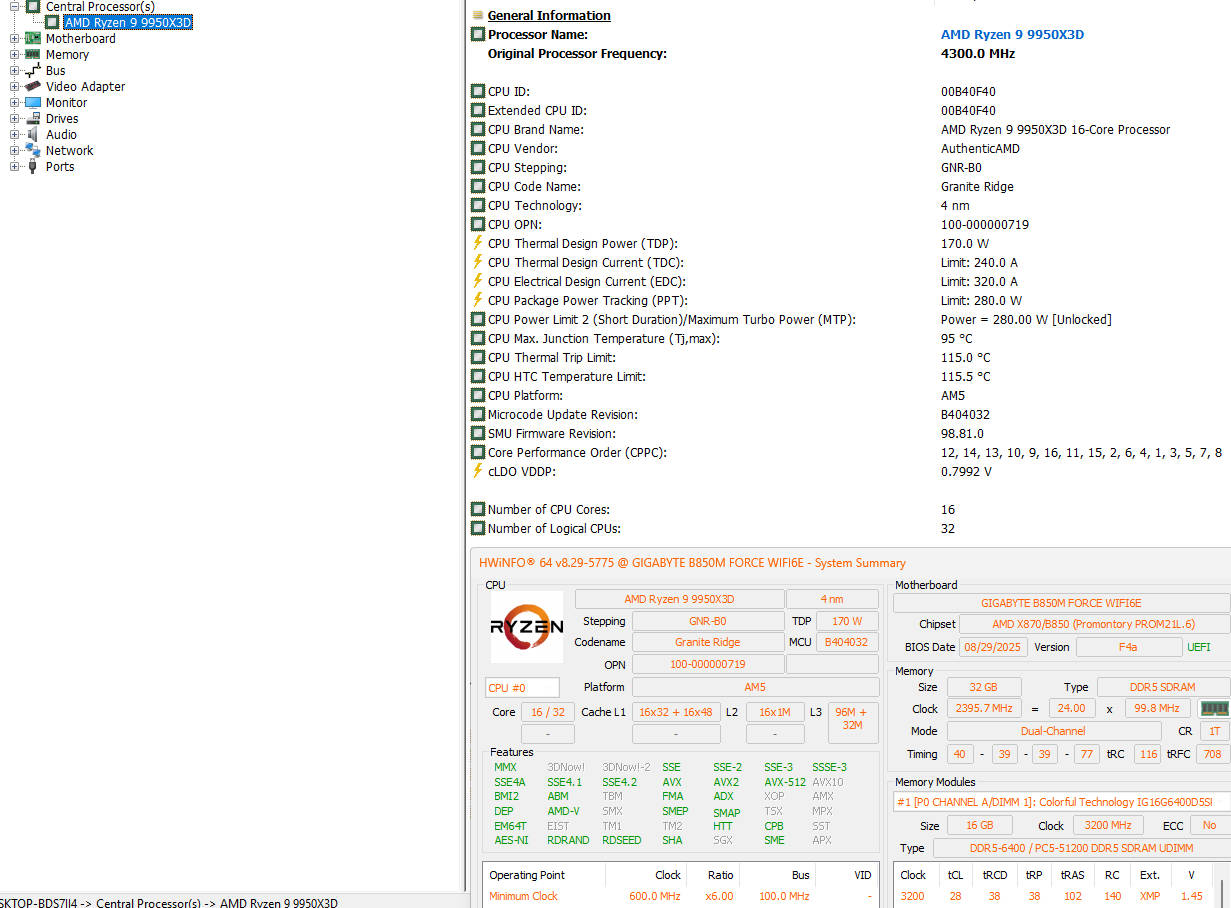Click the lightning icon for CPU Electrical Design Current (EDC)
Image resolution: width=1231 pixels, height=908 pixels.
[478, 282]
